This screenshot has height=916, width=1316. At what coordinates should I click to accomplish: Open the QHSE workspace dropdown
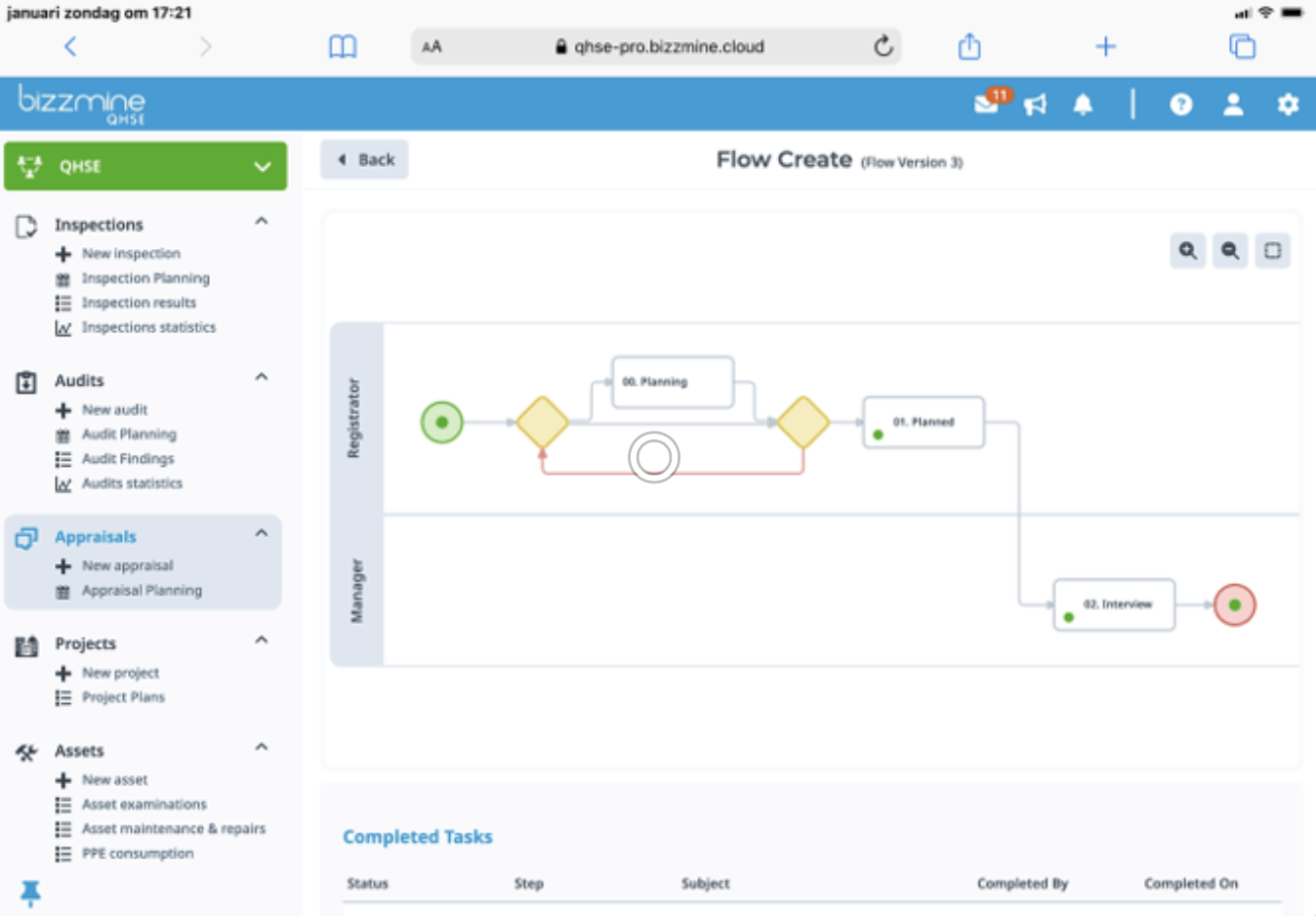pyautogui.click(x=145, y=166)
